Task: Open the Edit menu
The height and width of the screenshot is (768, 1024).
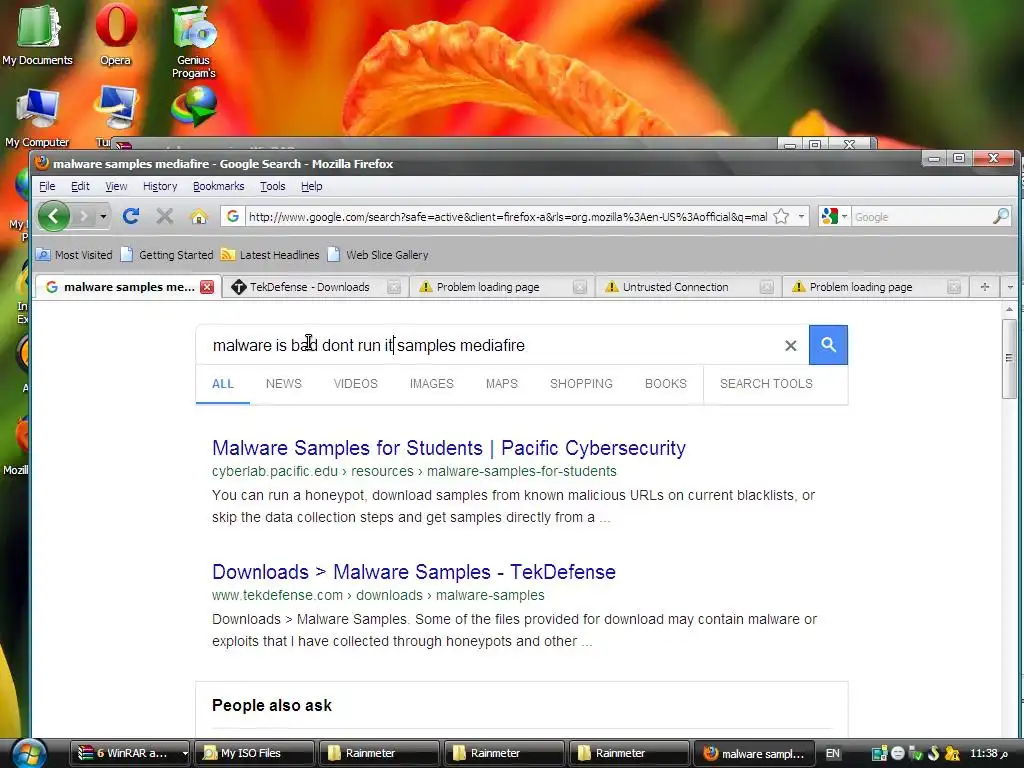Action: coord(80,186)
